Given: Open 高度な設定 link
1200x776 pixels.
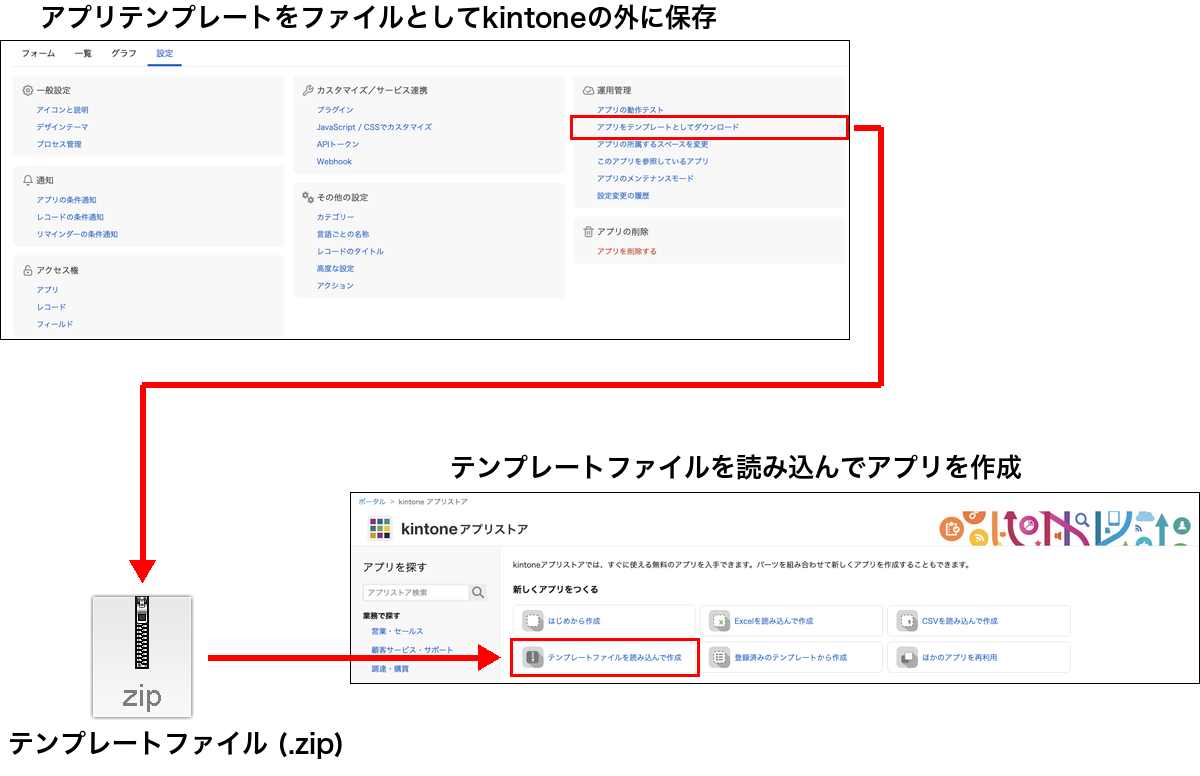Looking at the screenshot, I should pos(335,268).
